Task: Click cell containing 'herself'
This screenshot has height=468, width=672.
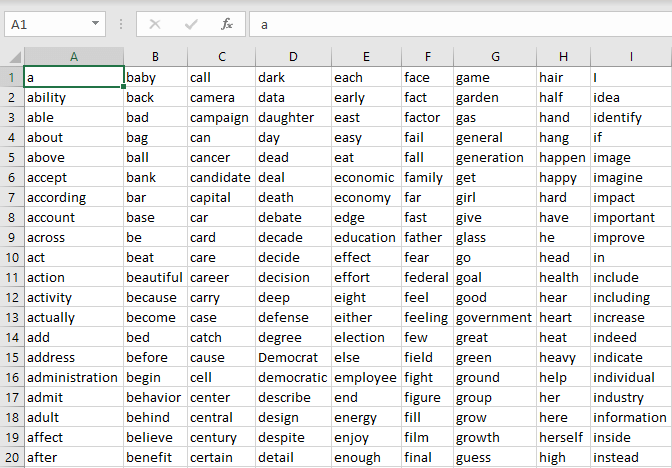Action: point(564,437)
